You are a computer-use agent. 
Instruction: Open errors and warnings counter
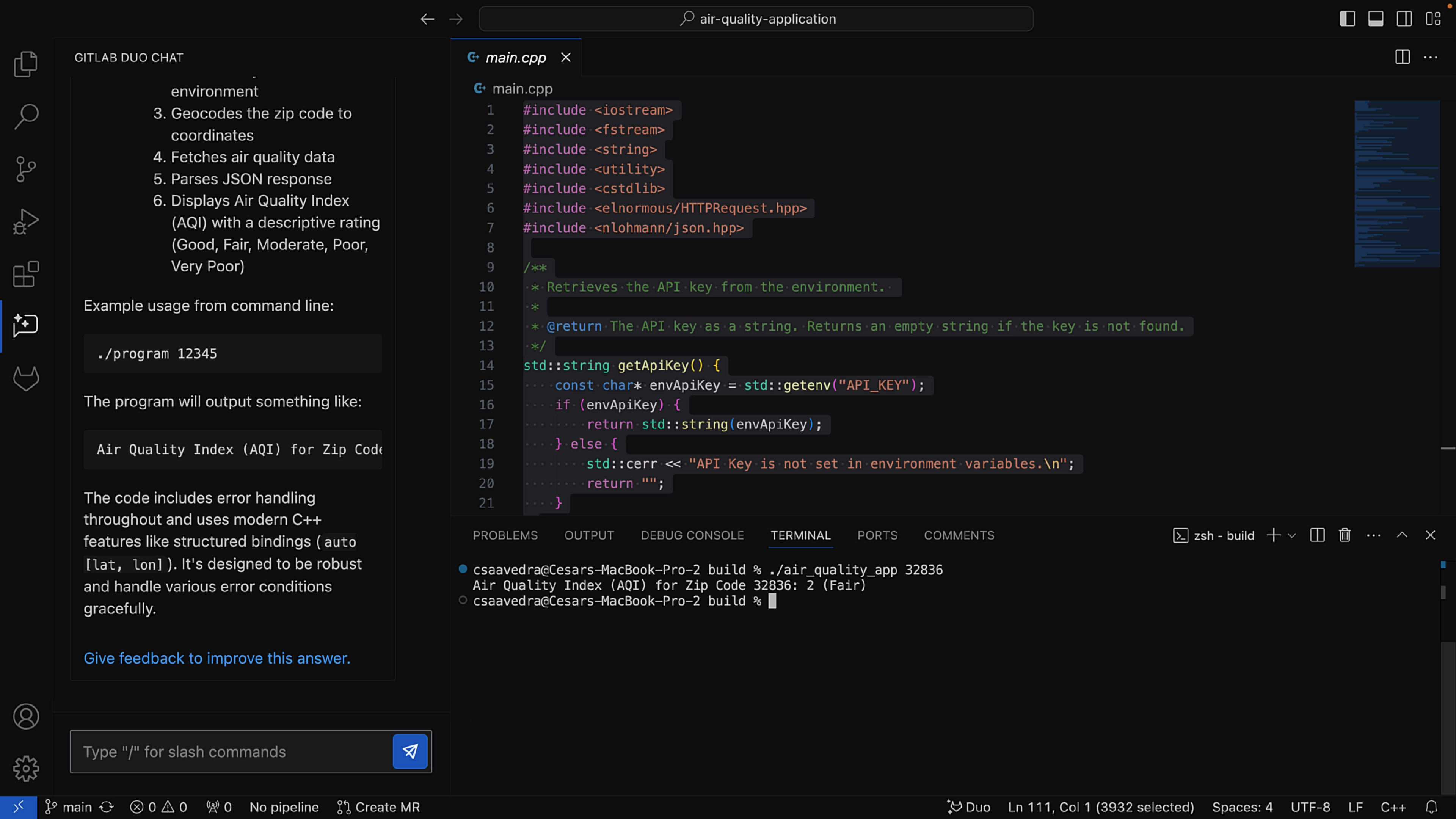159,807
